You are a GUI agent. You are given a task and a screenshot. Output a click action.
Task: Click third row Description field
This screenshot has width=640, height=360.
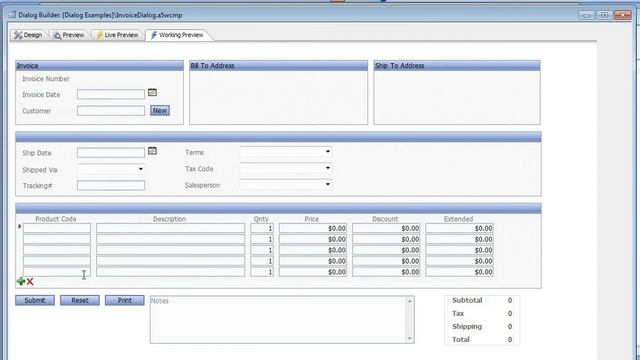point(171,250)
